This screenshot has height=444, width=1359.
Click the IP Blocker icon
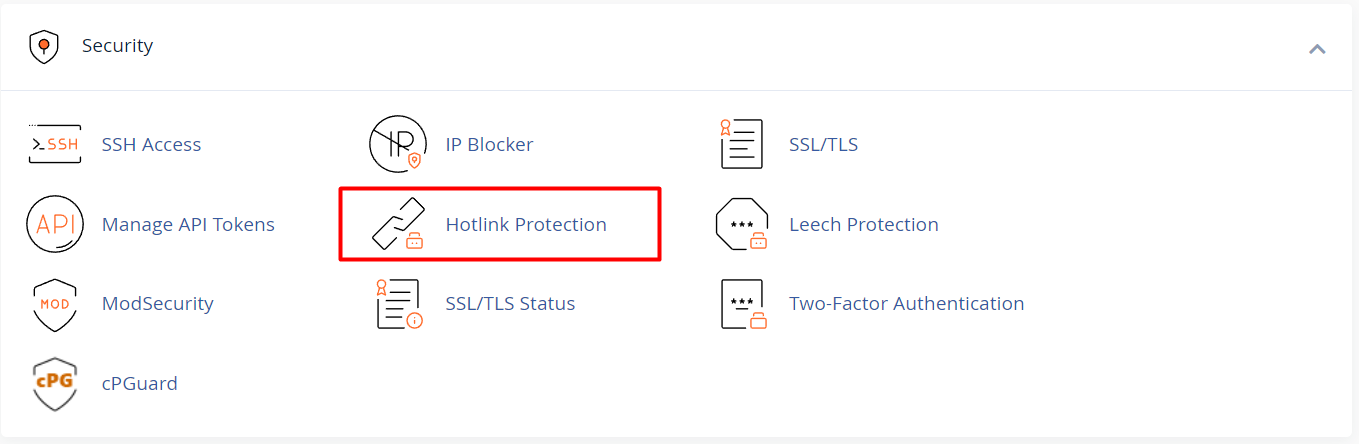point(397,145)
